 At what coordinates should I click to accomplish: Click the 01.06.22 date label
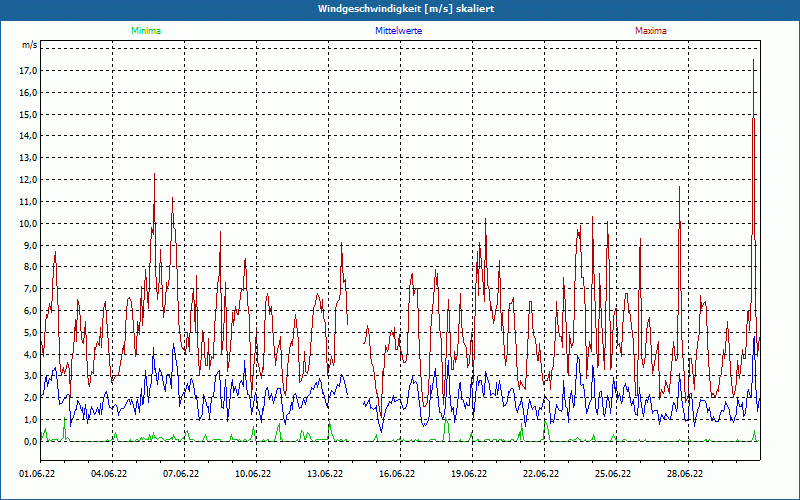pyautogui.click(x=37, y=474)
